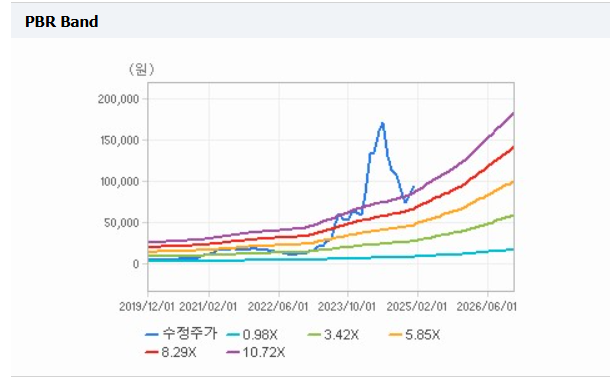Image resolution: width=615 pixels, height=383 pixels.
Task: Click the 50,000 y-axis label
Action: click(122, 223)
